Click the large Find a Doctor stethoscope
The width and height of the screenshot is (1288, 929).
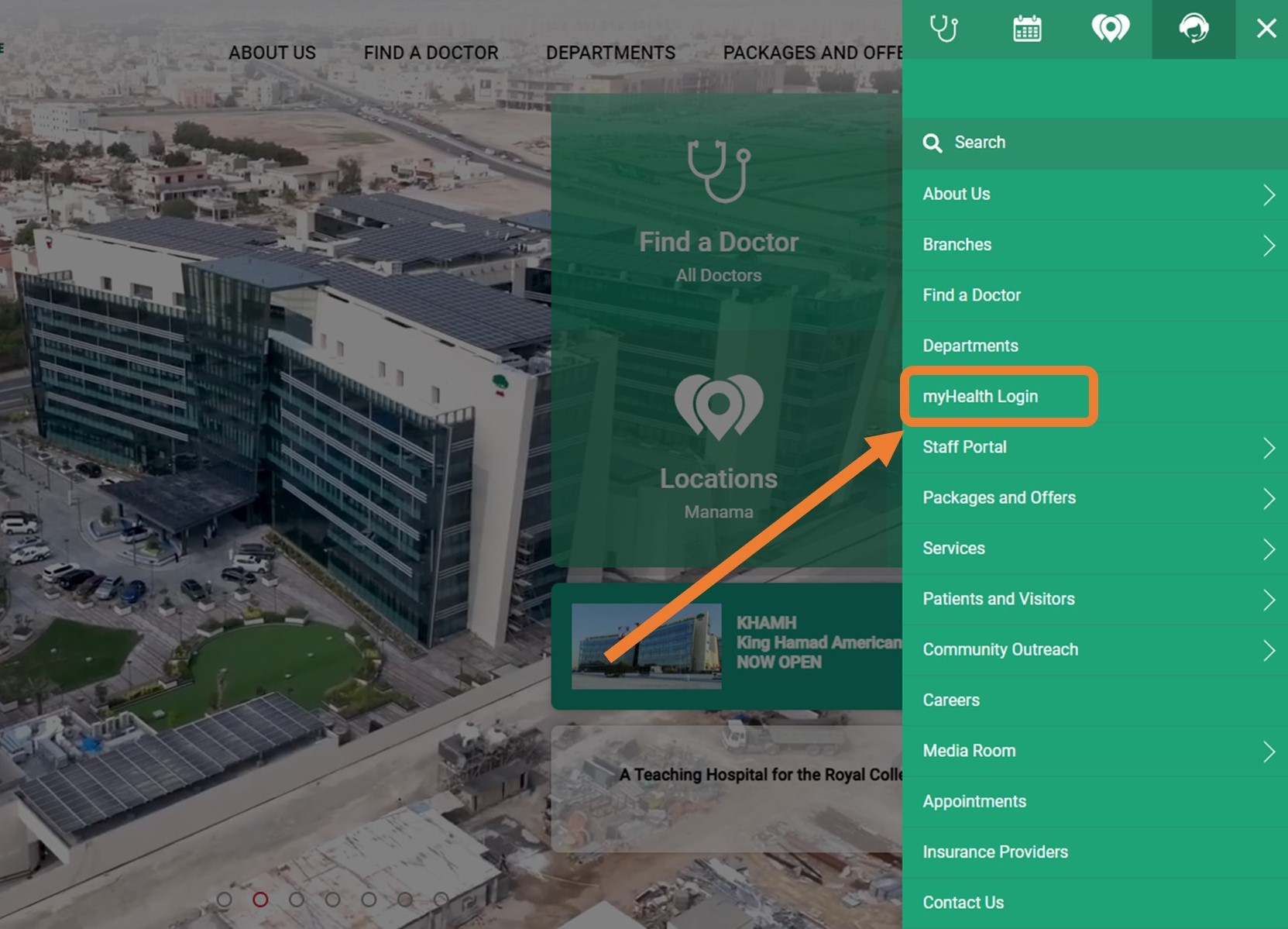719,171
